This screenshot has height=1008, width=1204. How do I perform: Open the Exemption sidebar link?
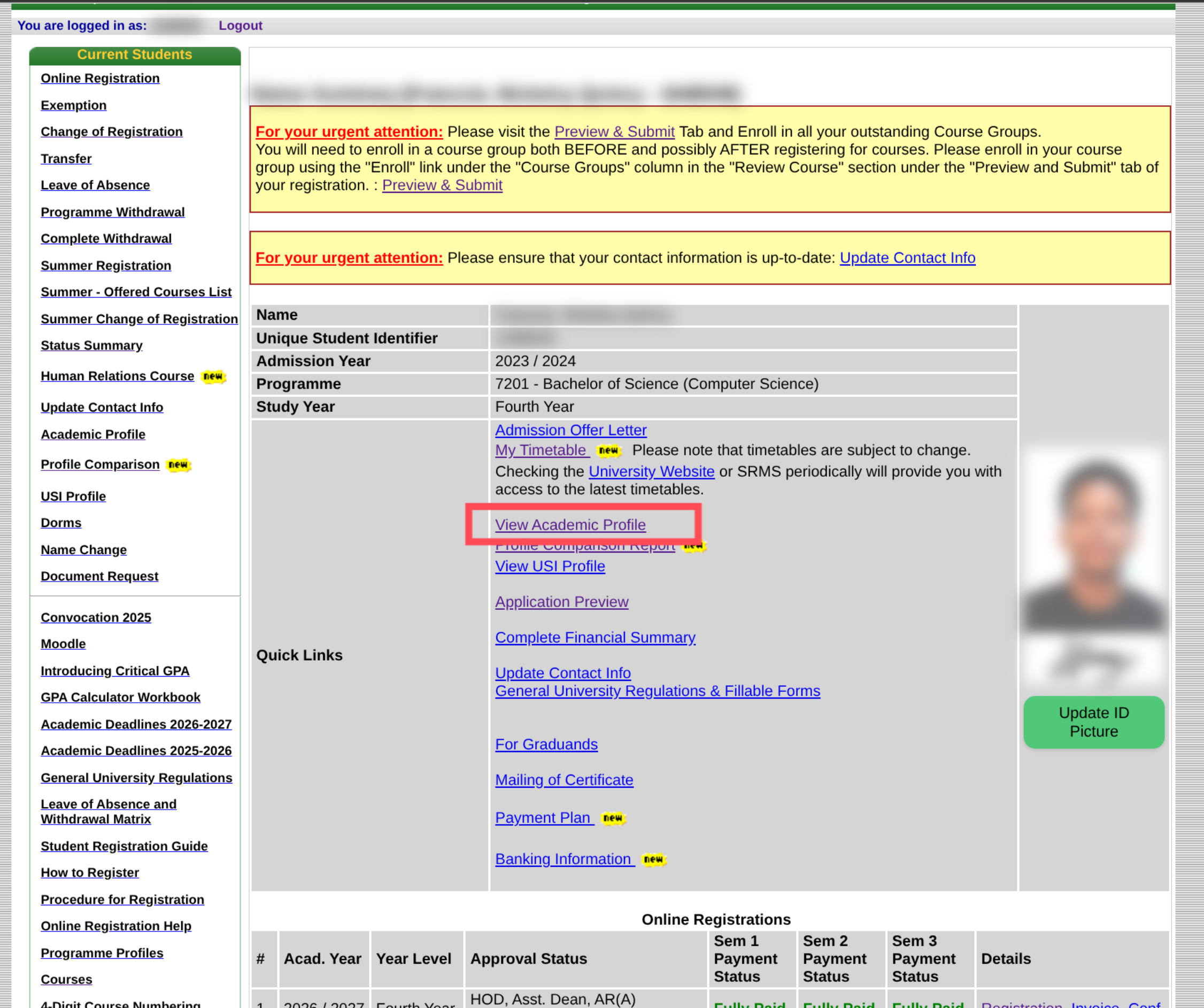(73, 105)
